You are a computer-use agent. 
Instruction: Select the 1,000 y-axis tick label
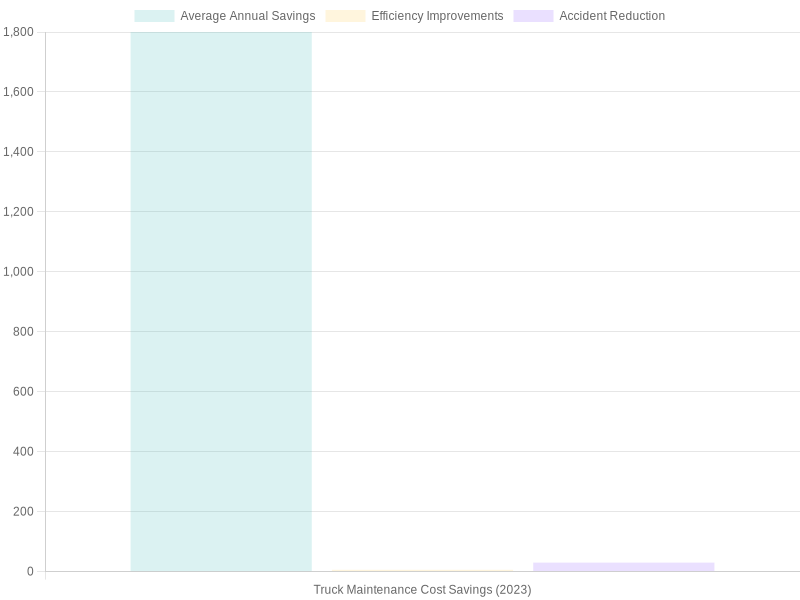point(18,272)
